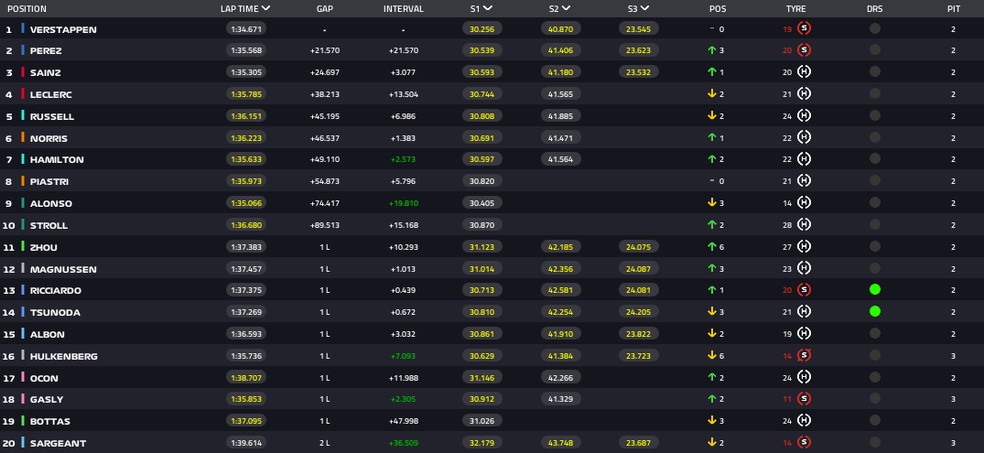Click Verstappen's grey DRS indicator
This screenshot has height=453, width=984.
click(875, 28)
